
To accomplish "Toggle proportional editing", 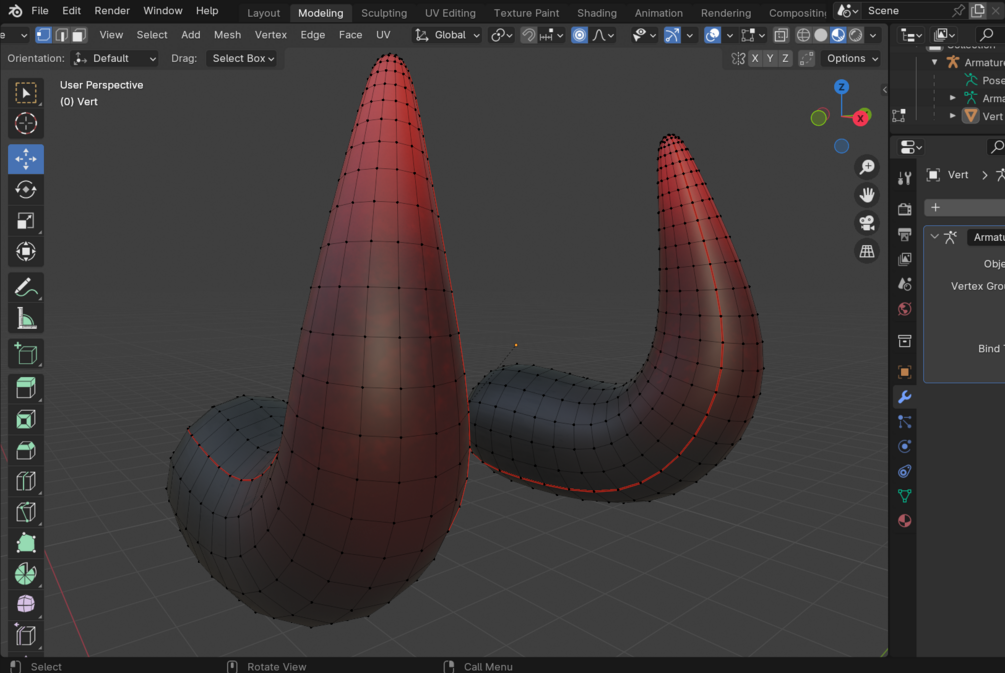I will (579, 35).
